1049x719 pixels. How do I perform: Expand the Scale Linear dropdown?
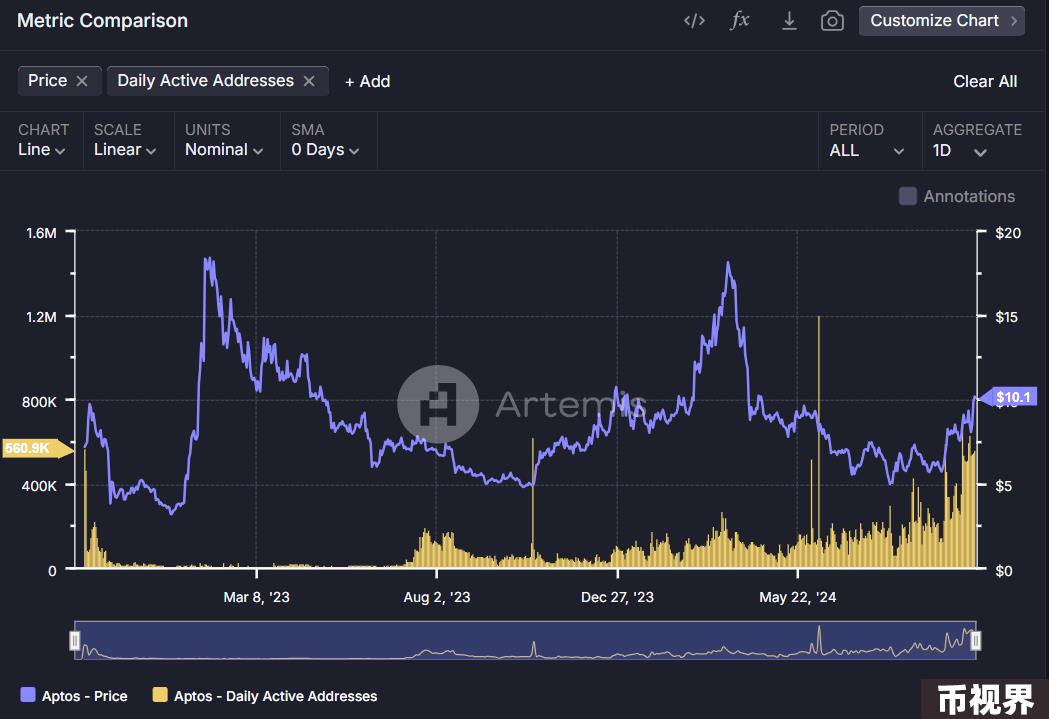pyautogui.click(x=125, y=150)
